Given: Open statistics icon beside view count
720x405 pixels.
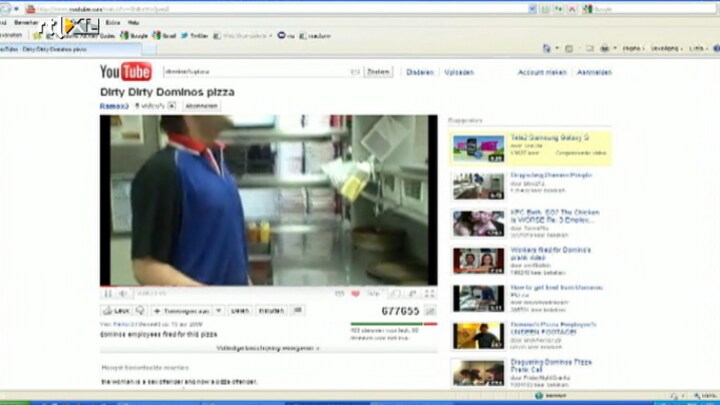Looking at the screenshot, I should tap(430, 311).
